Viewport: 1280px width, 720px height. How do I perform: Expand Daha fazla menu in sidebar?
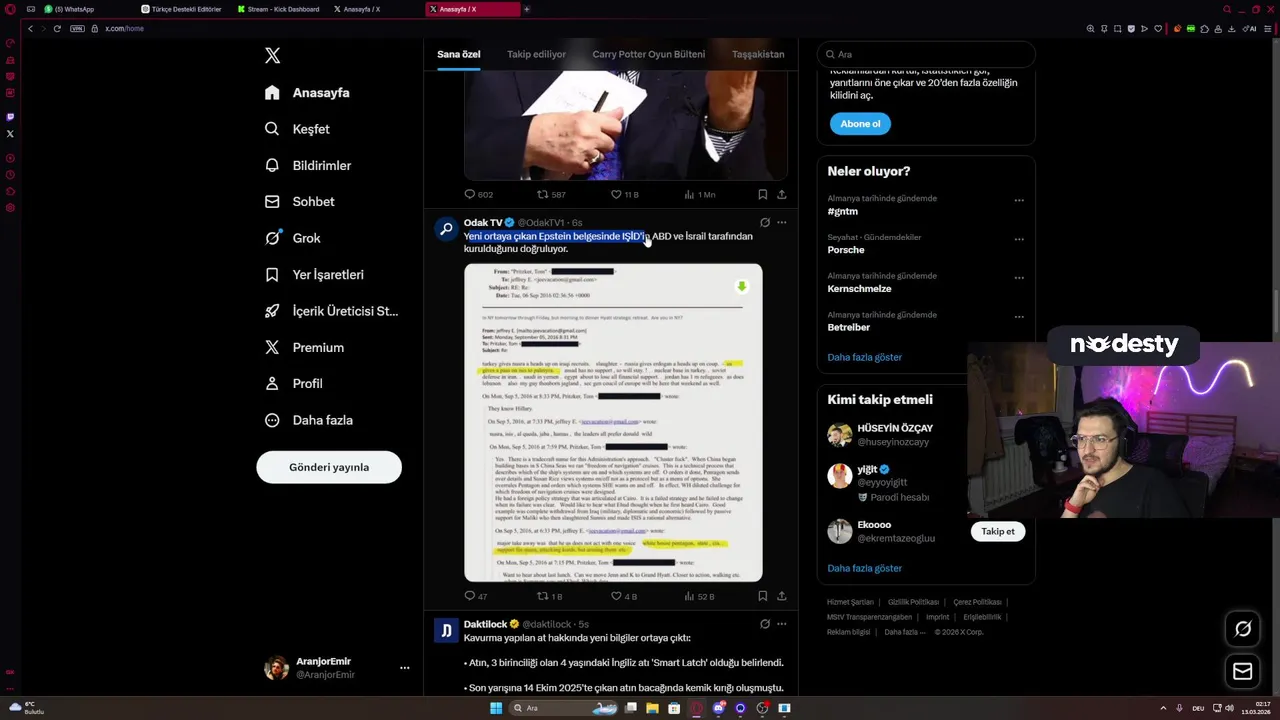308,420
